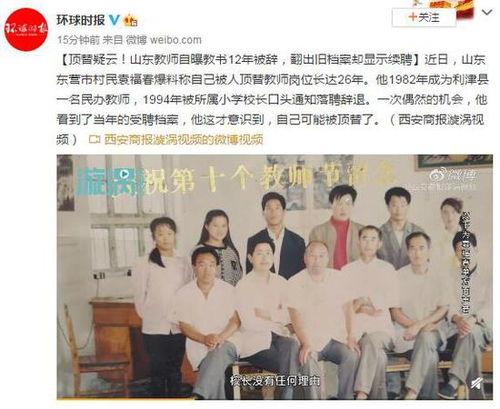Click the circular play icon on video
The height and width of the screenshot is (409, 500).
(124, 174)
